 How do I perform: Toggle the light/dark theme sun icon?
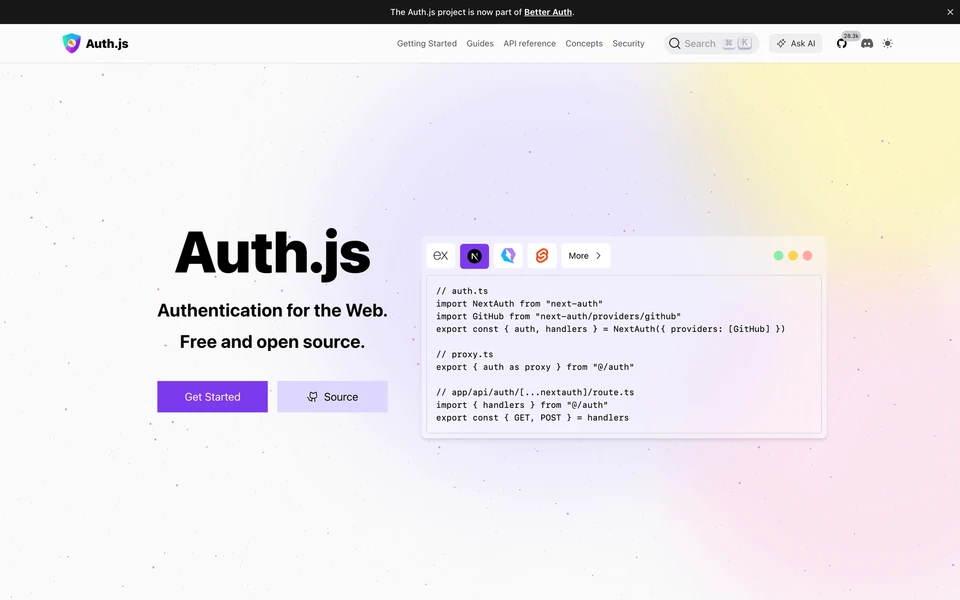pos(888,43)
